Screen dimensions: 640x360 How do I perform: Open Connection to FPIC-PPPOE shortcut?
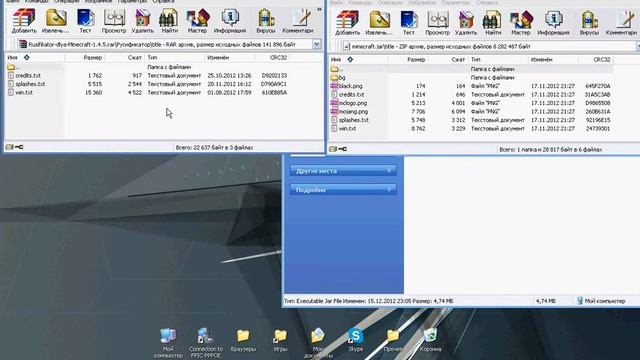[206, 343]
